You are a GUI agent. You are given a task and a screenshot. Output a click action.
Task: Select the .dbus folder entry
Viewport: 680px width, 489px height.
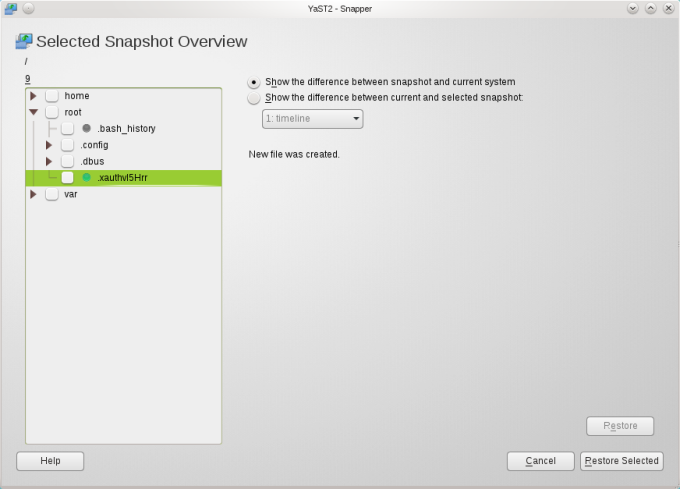click(92, 161)
